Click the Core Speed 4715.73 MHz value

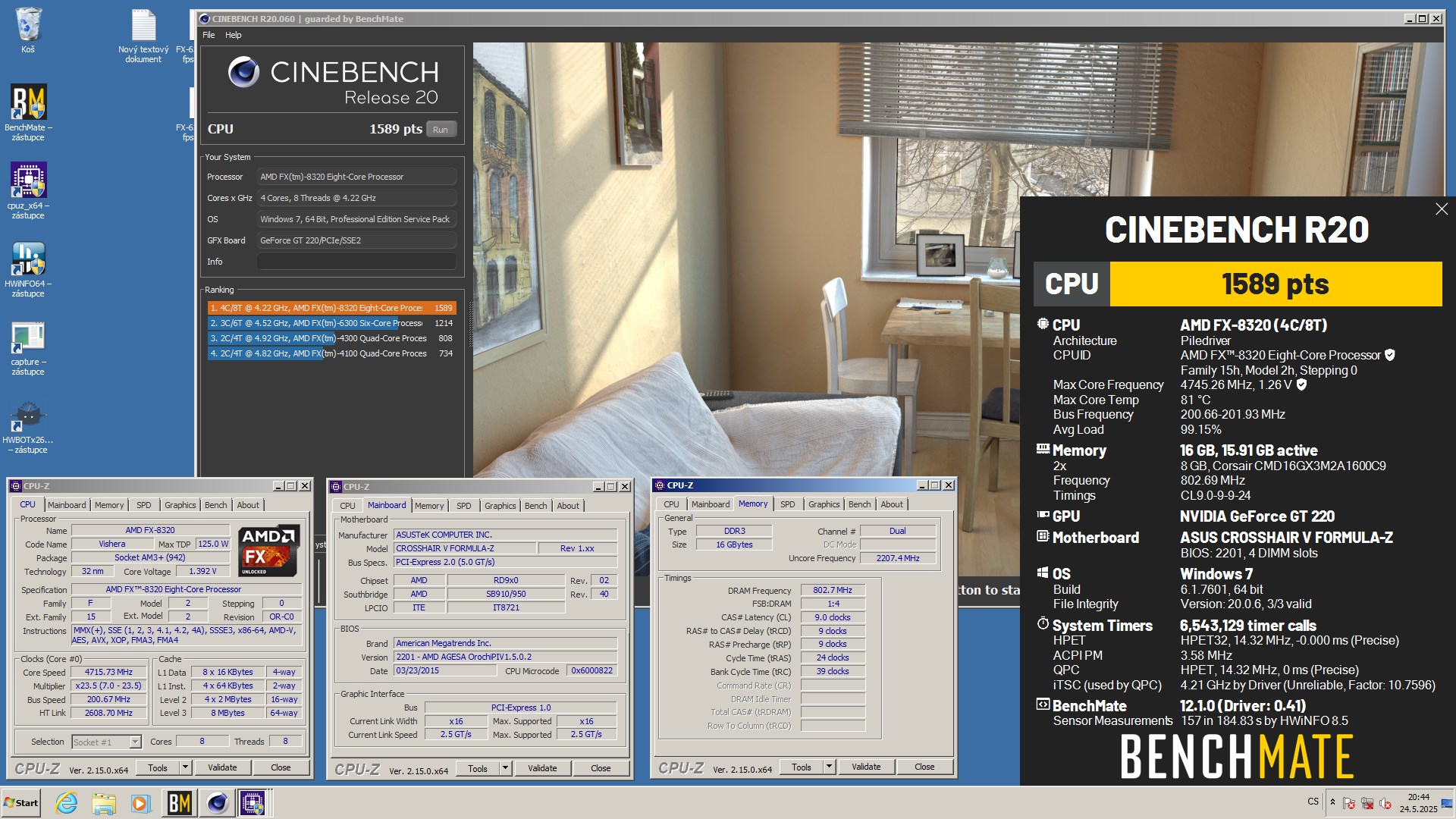(x=108, y=672)
